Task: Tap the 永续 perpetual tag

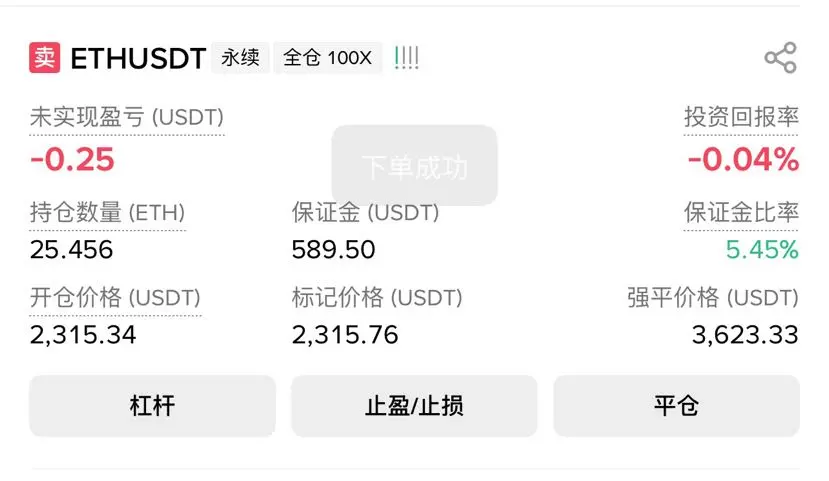Action: click(240, 58)
